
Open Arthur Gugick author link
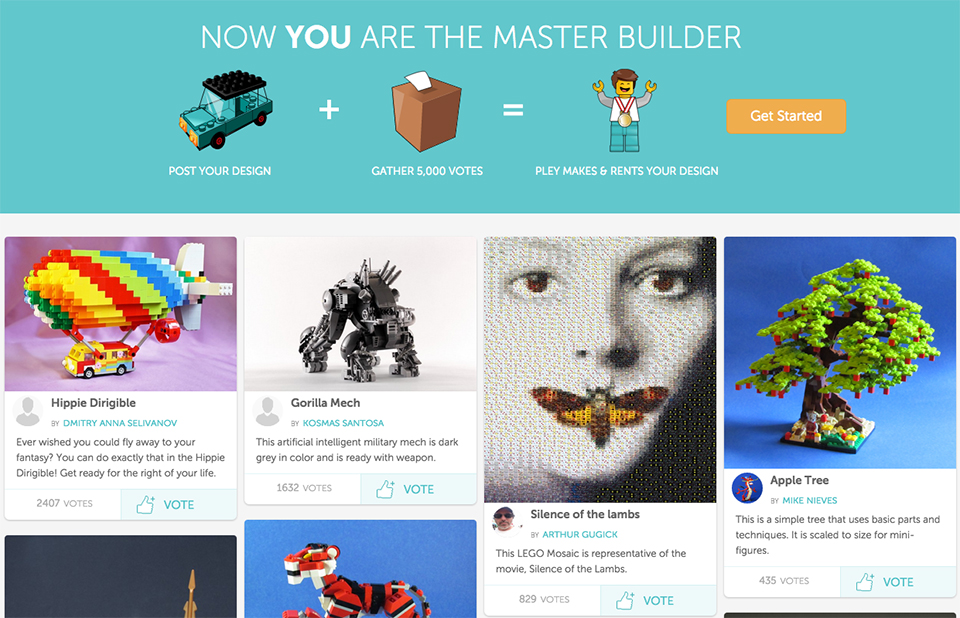[580, 535]
